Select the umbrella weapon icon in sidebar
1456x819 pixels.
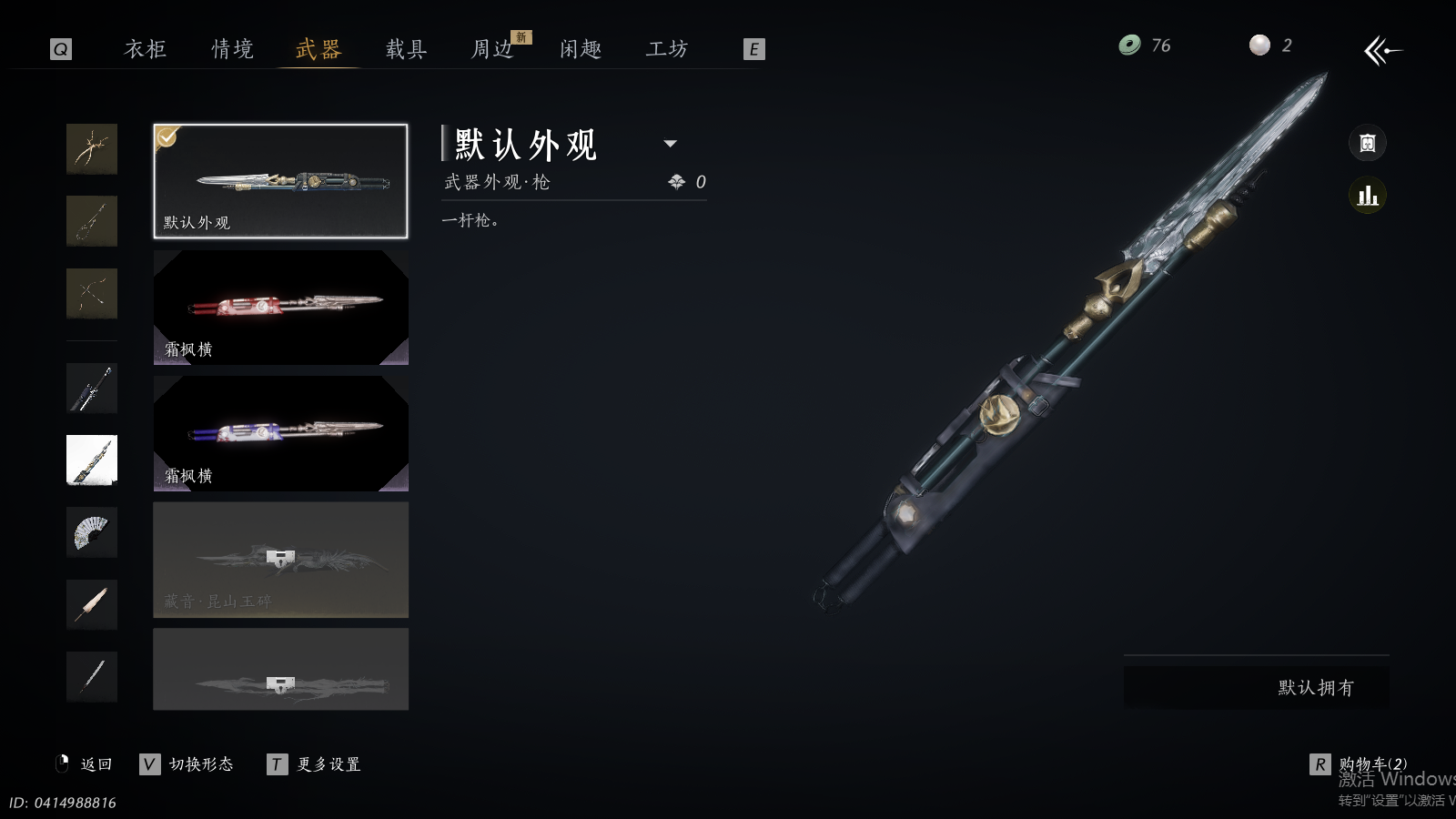(92, 605)
